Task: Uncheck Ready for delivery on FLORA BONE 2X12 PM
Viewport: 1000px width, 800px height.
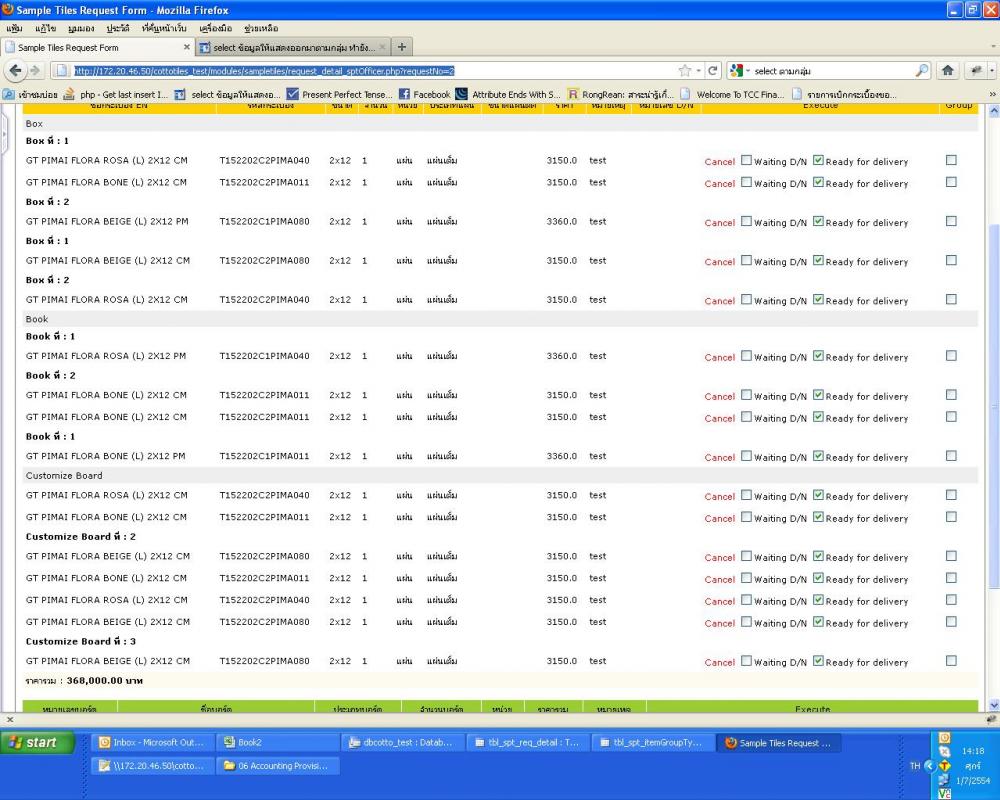Action: (818, 456)
